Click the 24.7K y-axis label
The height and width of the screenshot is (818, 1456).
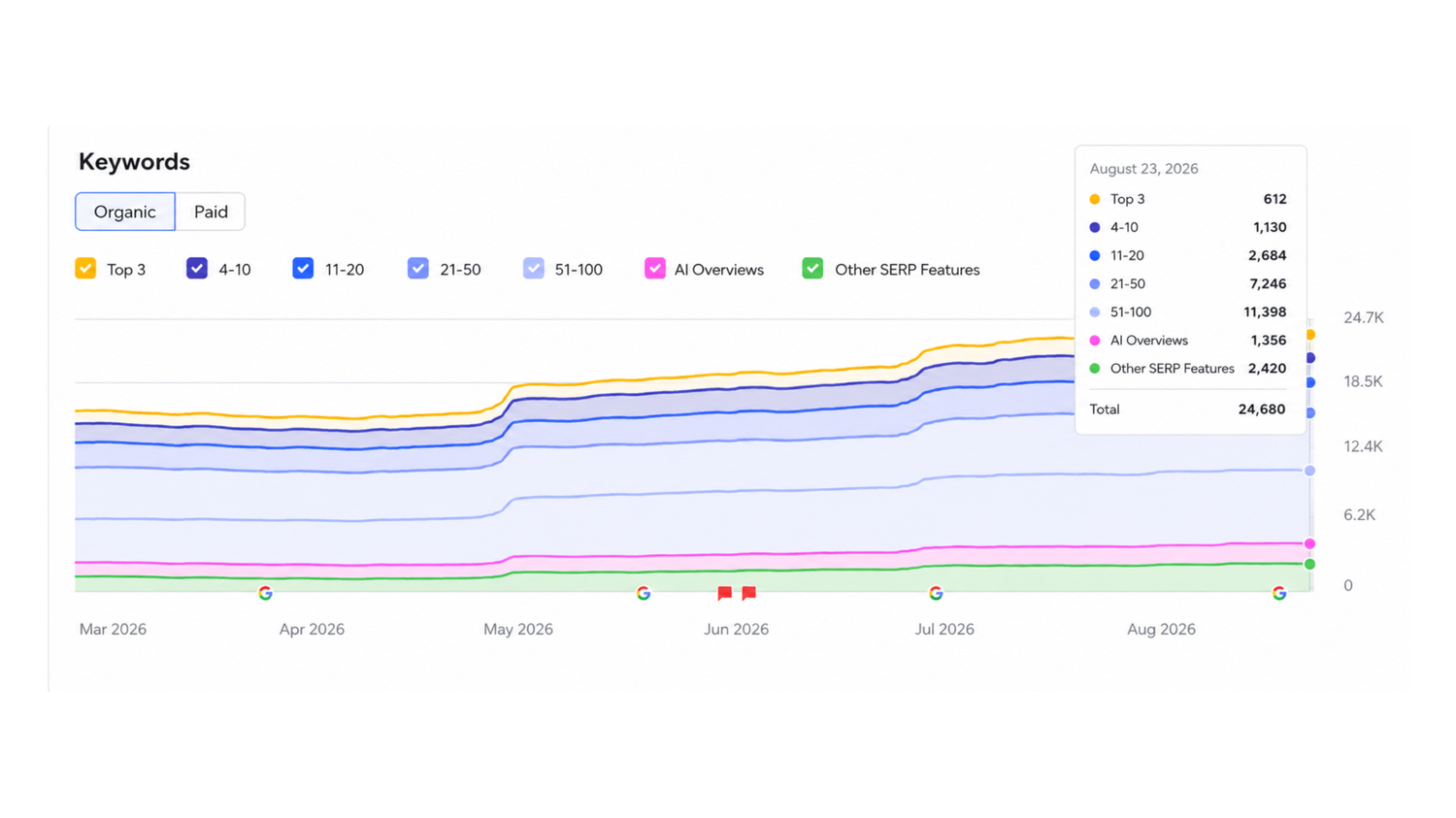[1364, 317]
